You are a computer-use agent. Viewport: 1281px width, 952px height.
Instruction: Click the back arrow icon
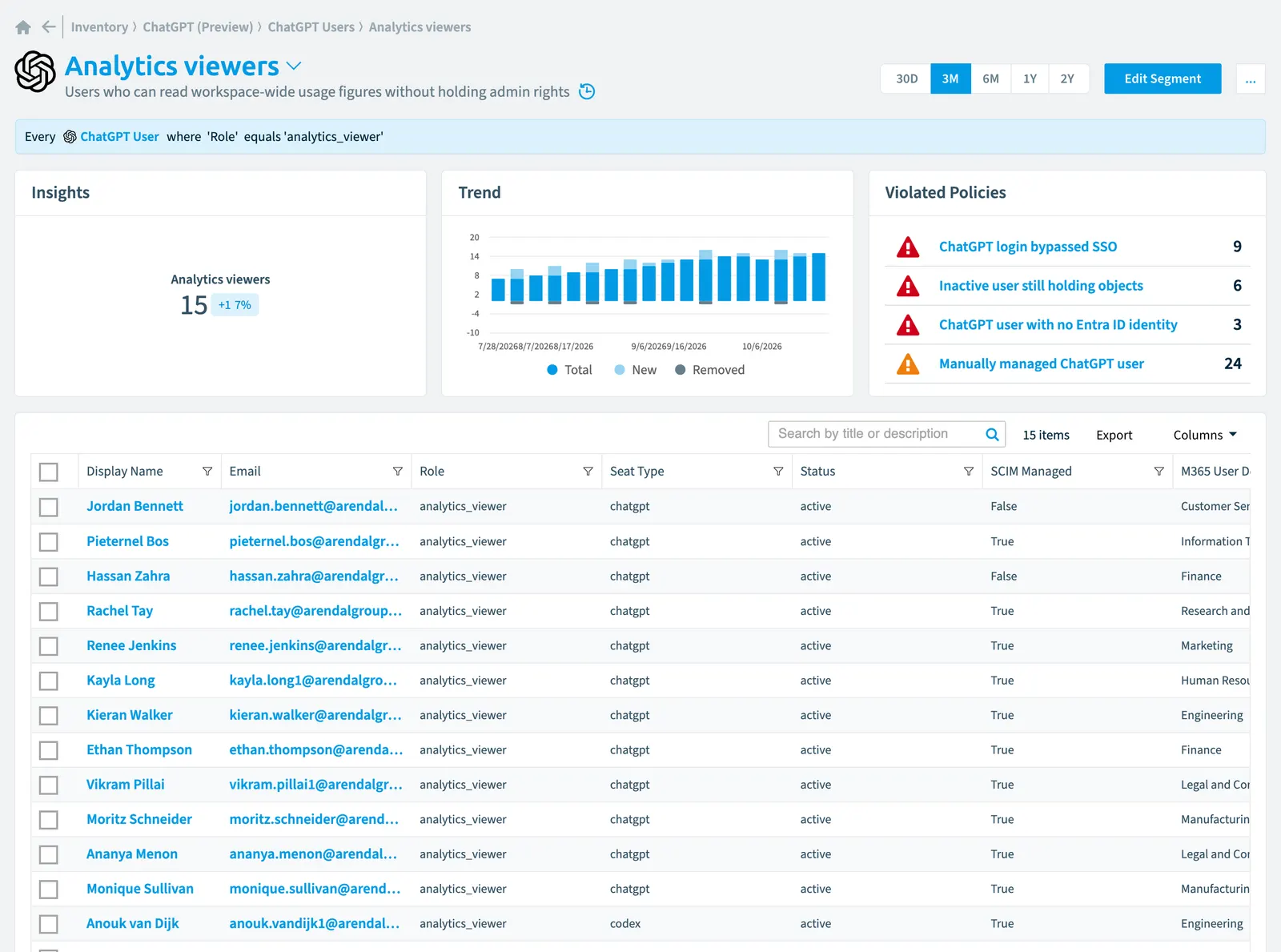(x=49, y=27)
